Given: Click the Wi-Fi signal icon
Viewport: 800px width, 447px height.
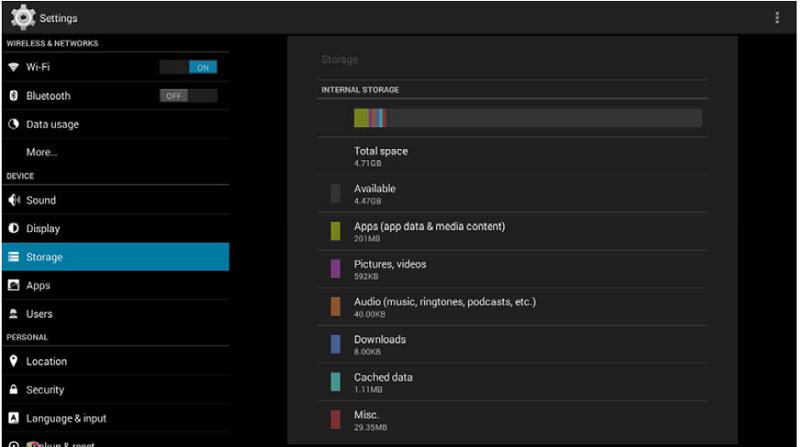Looking at the screenshot, I should coord(14,67).
